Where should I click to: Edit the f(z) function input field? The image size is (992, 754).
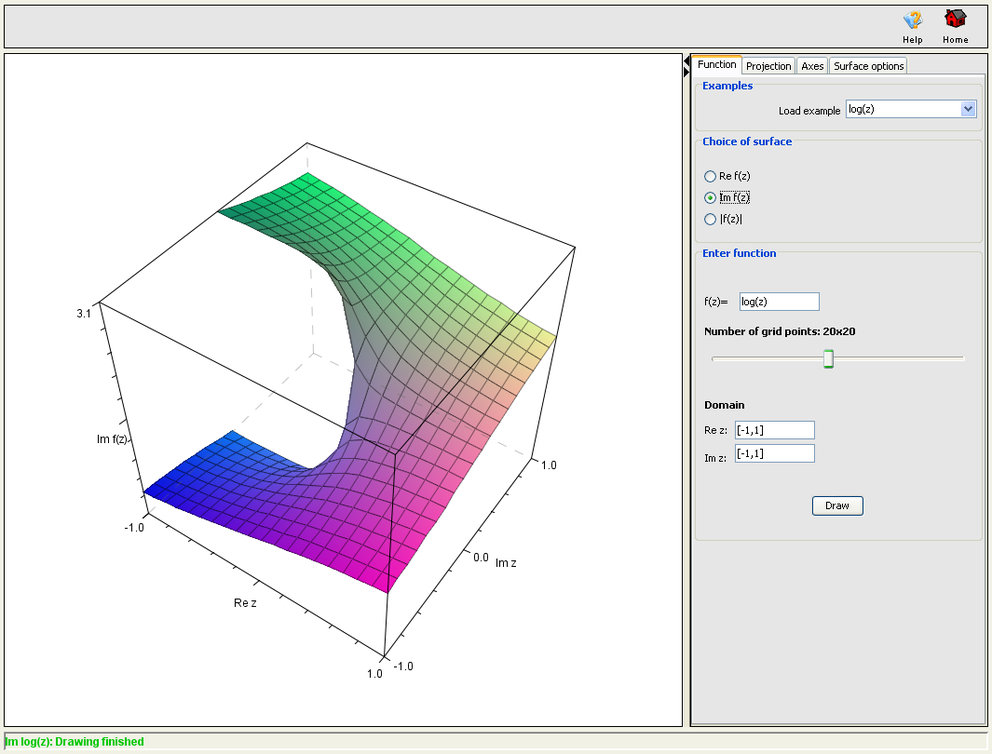pyautogui.click(x=779, y=301)
